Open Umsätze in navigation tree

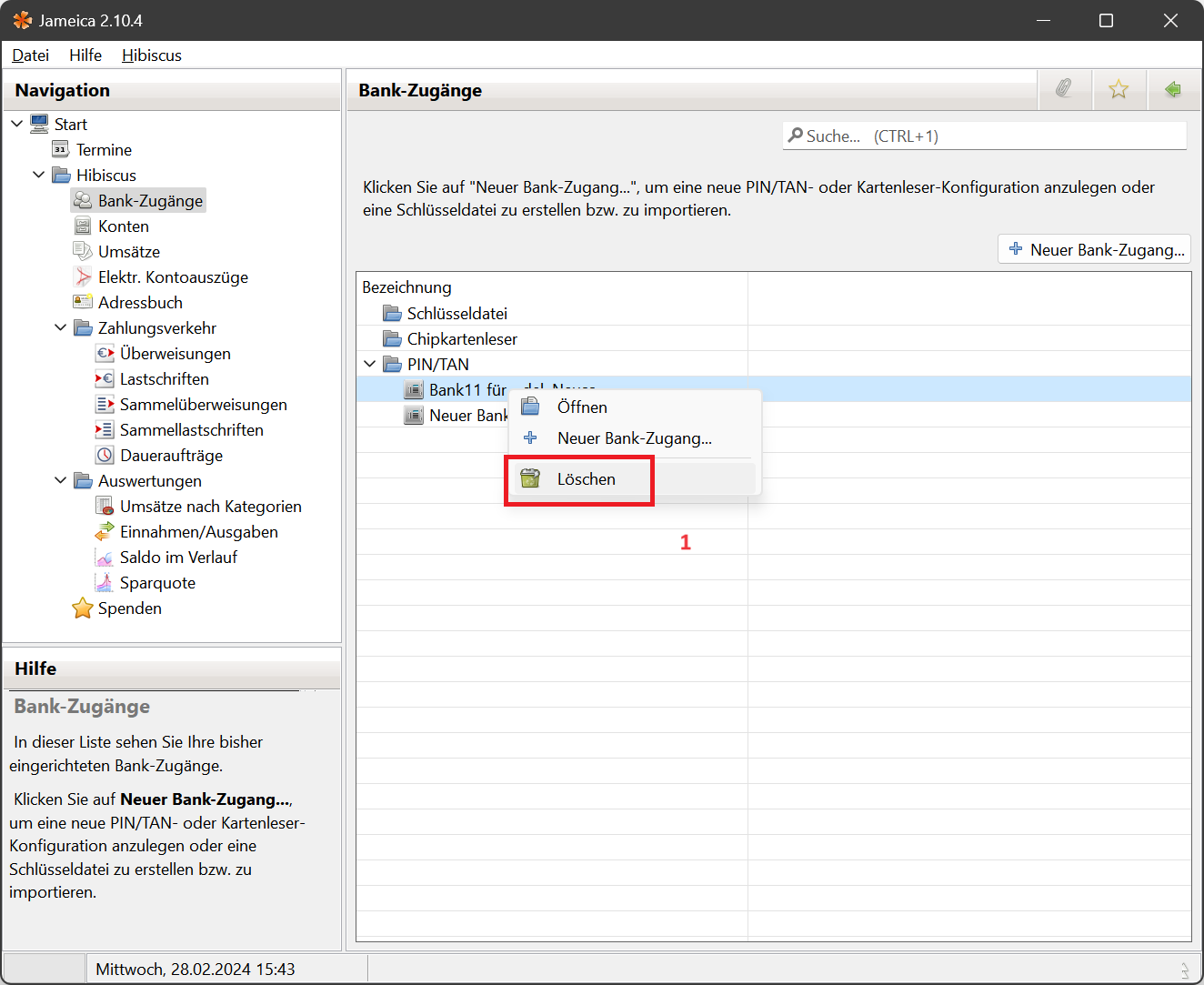click(129, 251)
